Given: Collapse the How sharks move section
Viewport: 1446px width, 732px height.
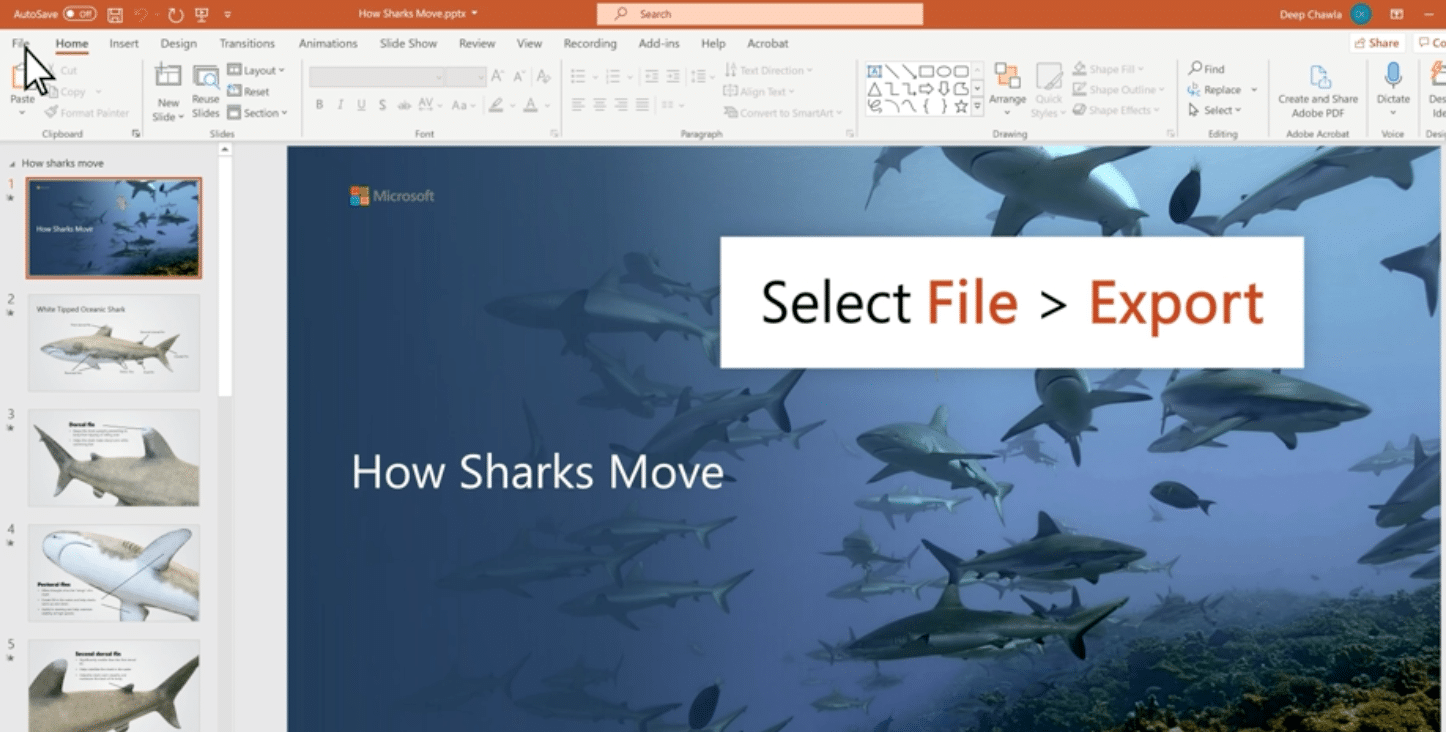Looking at the screenshot, I should pos(12,163).
